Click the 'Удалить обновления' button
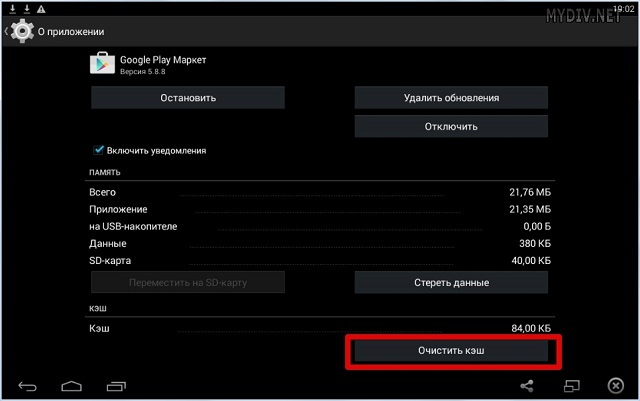This screenshot has width=640, height=401. click(x=451, y=98)
